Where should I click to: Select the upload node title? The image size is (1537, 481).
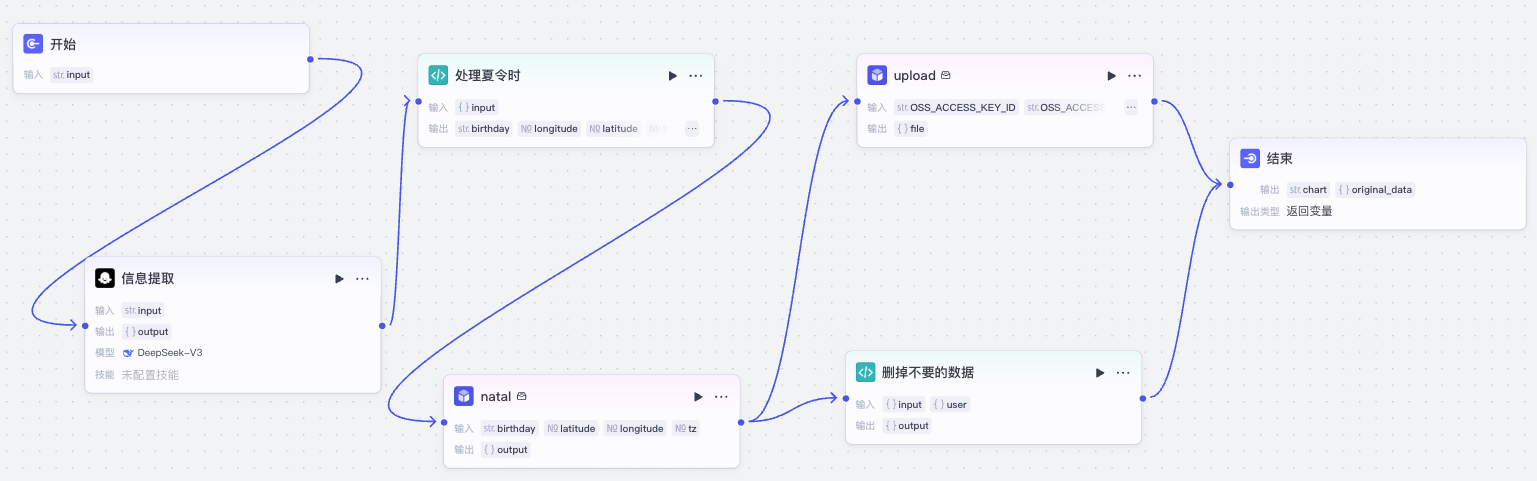[914, 75]
